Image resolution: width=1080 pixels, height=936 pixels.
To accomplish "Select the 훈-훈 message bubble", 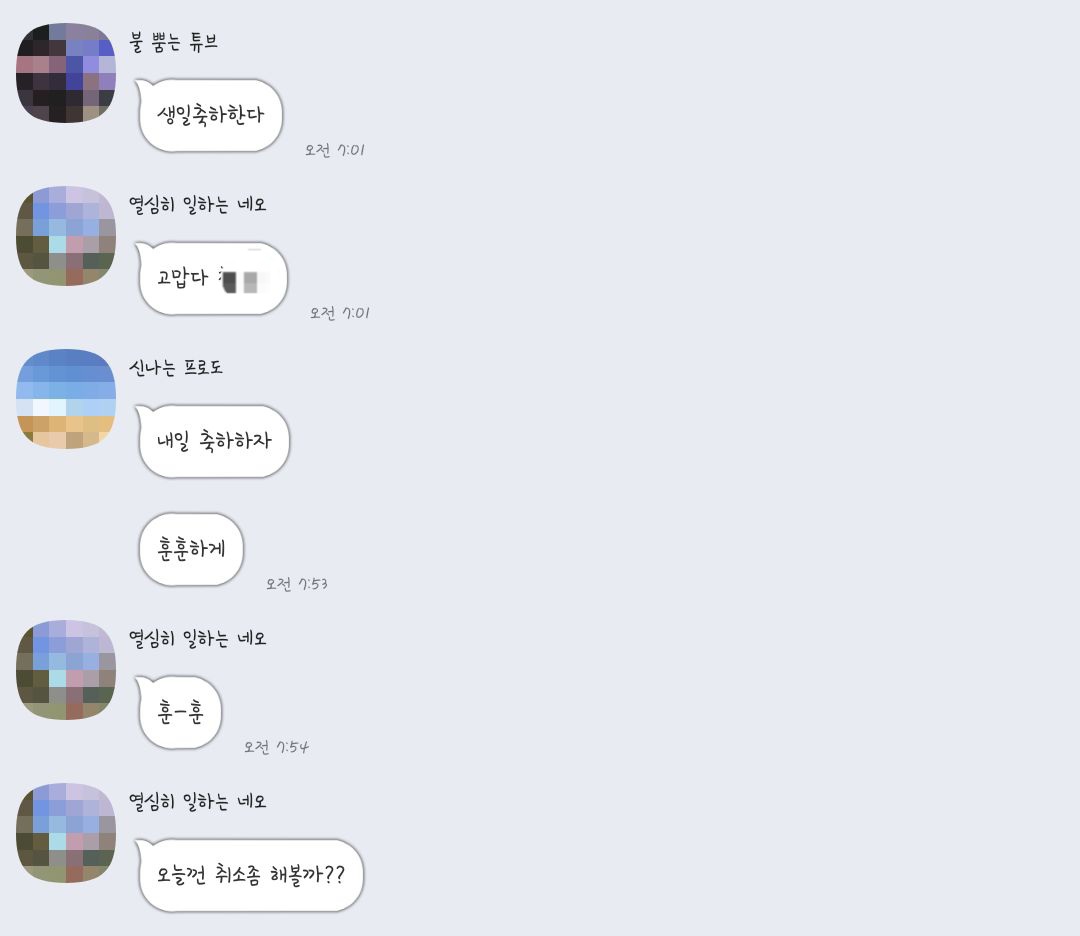I will (179, 712).
